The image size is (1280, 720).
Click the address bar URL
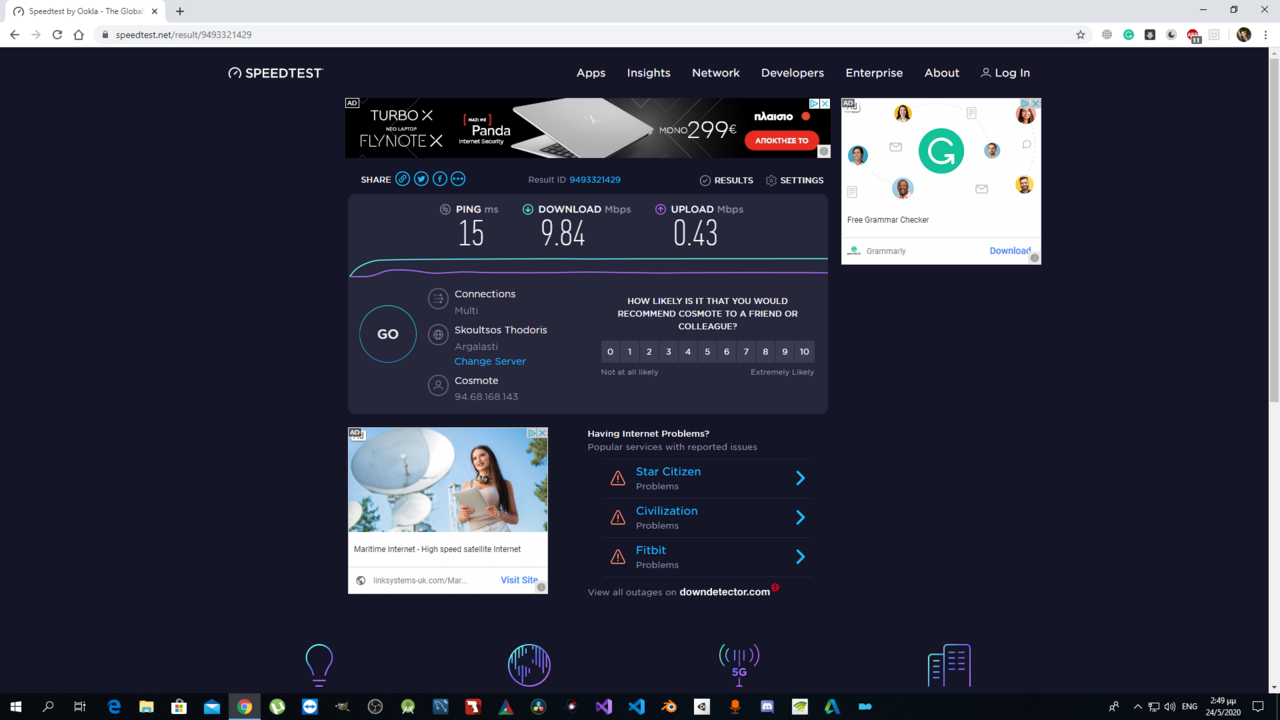(x=183, y=34)
